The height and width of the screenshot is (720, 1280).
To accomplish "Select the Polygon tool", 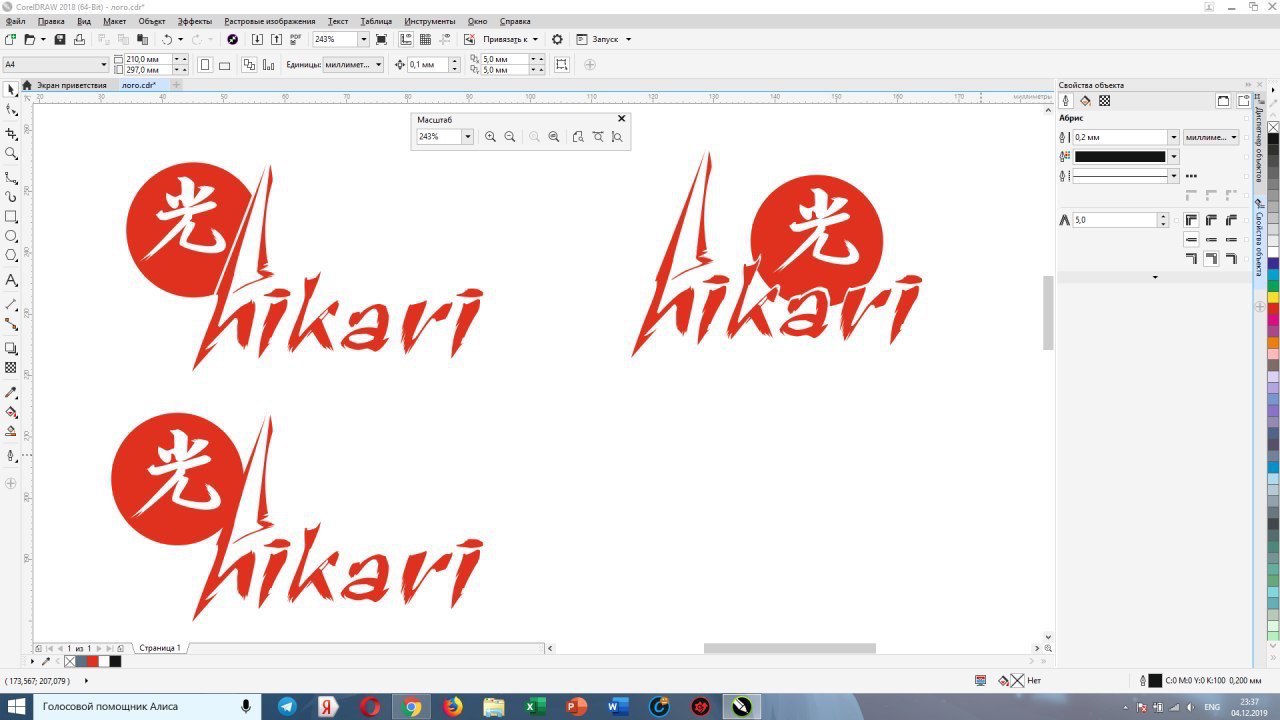I will (x=11, y=256).
